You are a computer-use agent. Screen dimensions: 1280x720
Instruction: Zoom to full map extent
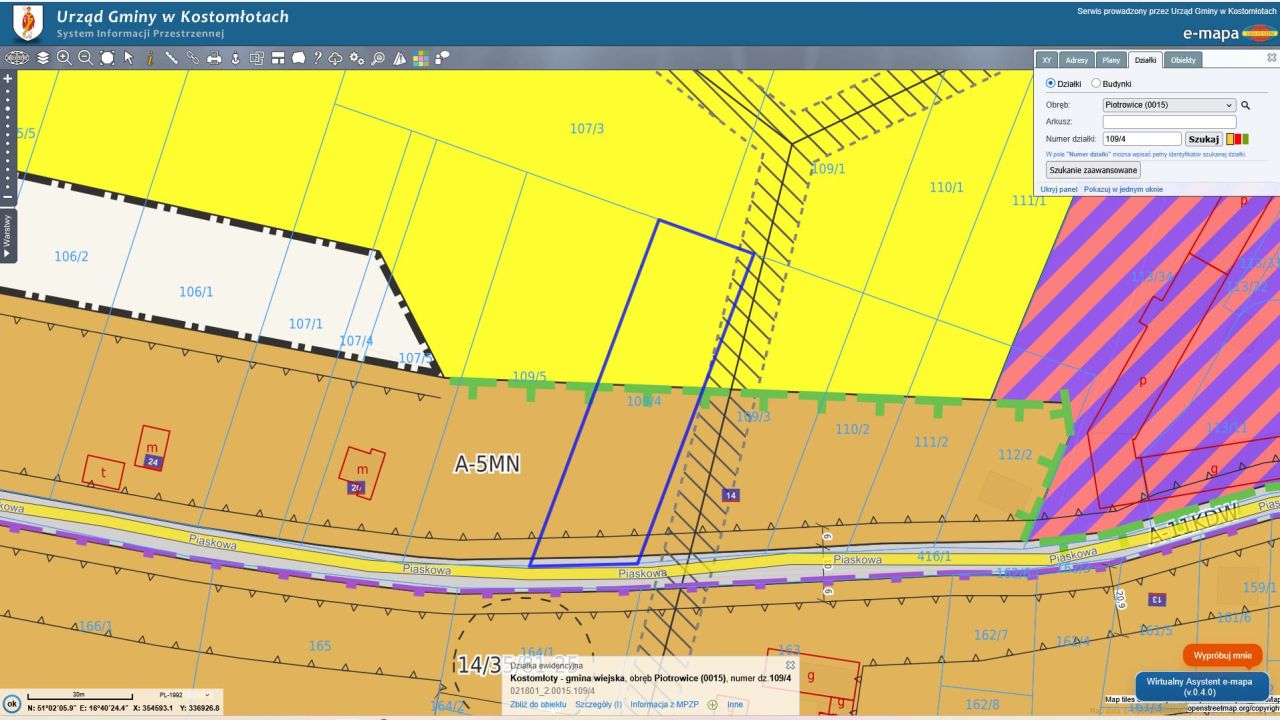pyautogui.click(x=107, y=58)
